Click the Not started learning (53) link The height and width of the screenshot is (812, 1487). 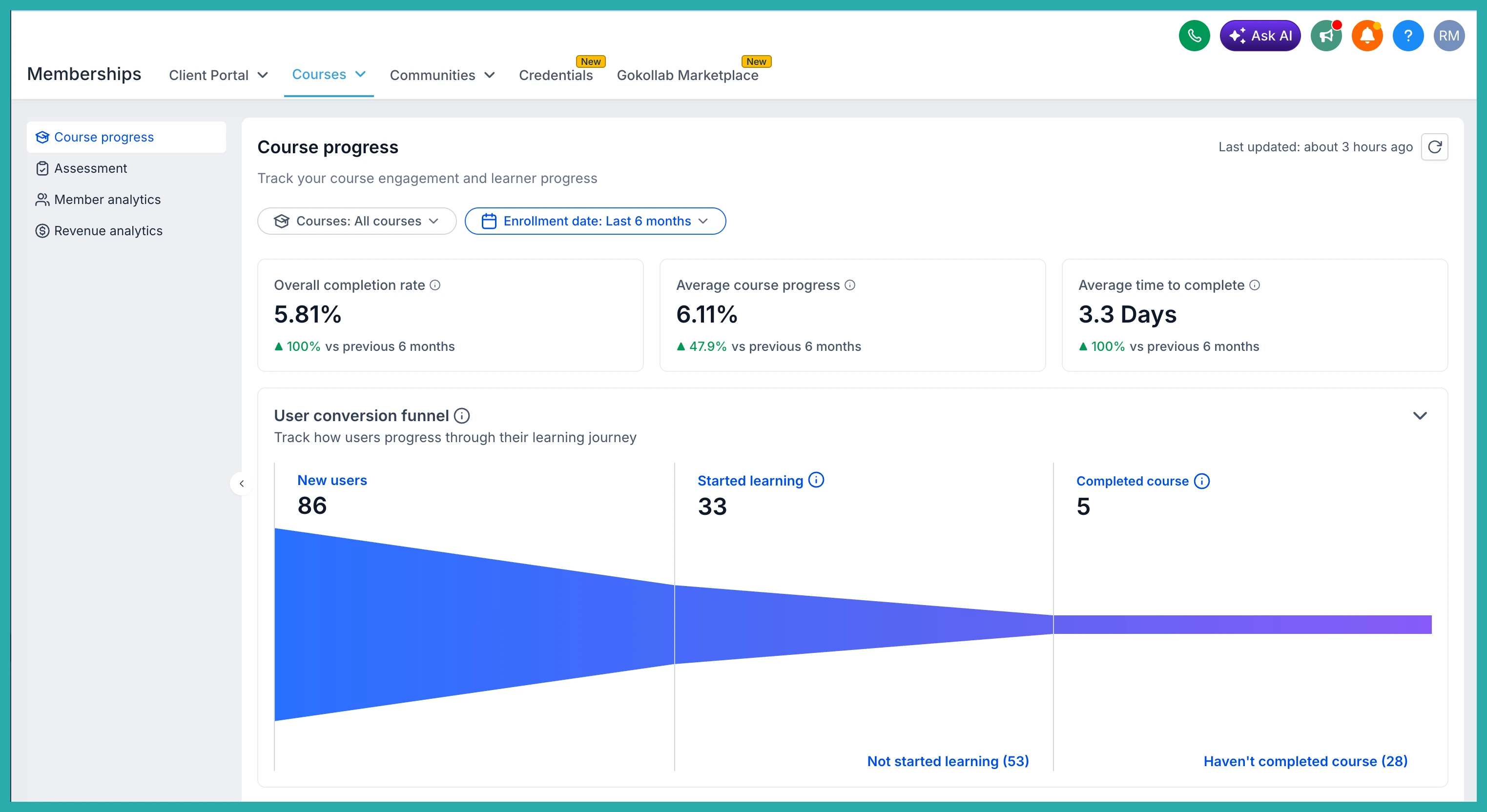pos(948,762)
